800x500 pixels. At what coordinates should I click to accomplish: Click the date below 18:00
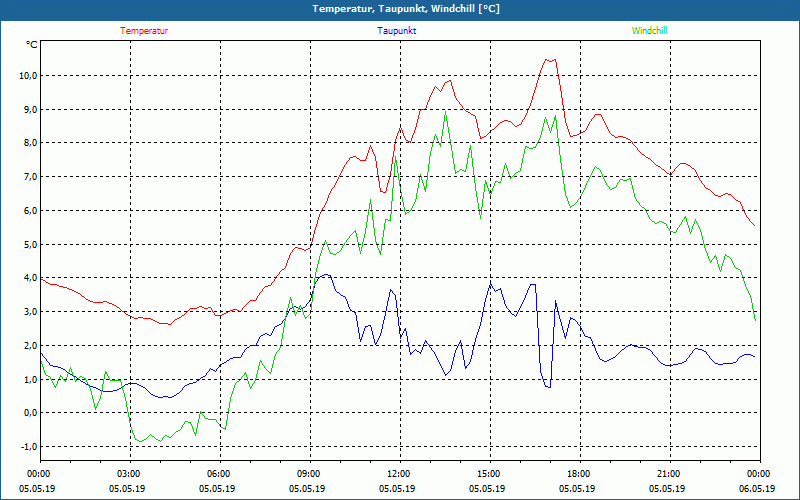577,488
